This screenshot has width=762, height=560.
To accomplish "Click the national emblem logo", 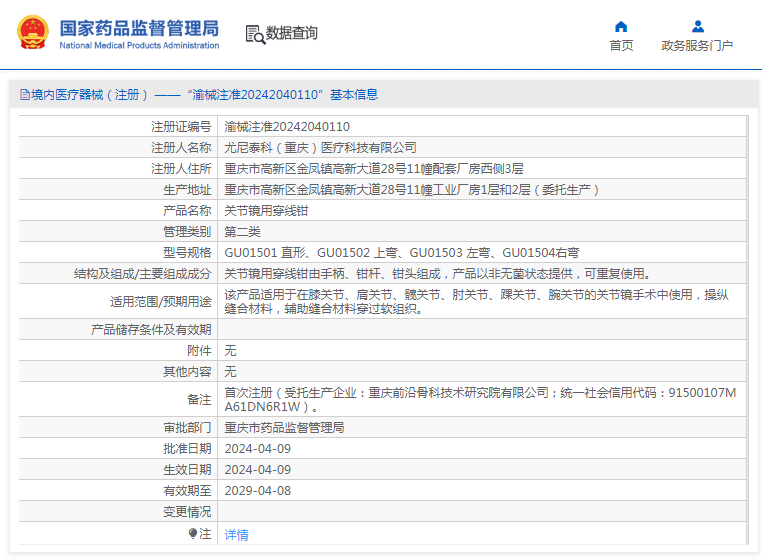I will 33,33.
